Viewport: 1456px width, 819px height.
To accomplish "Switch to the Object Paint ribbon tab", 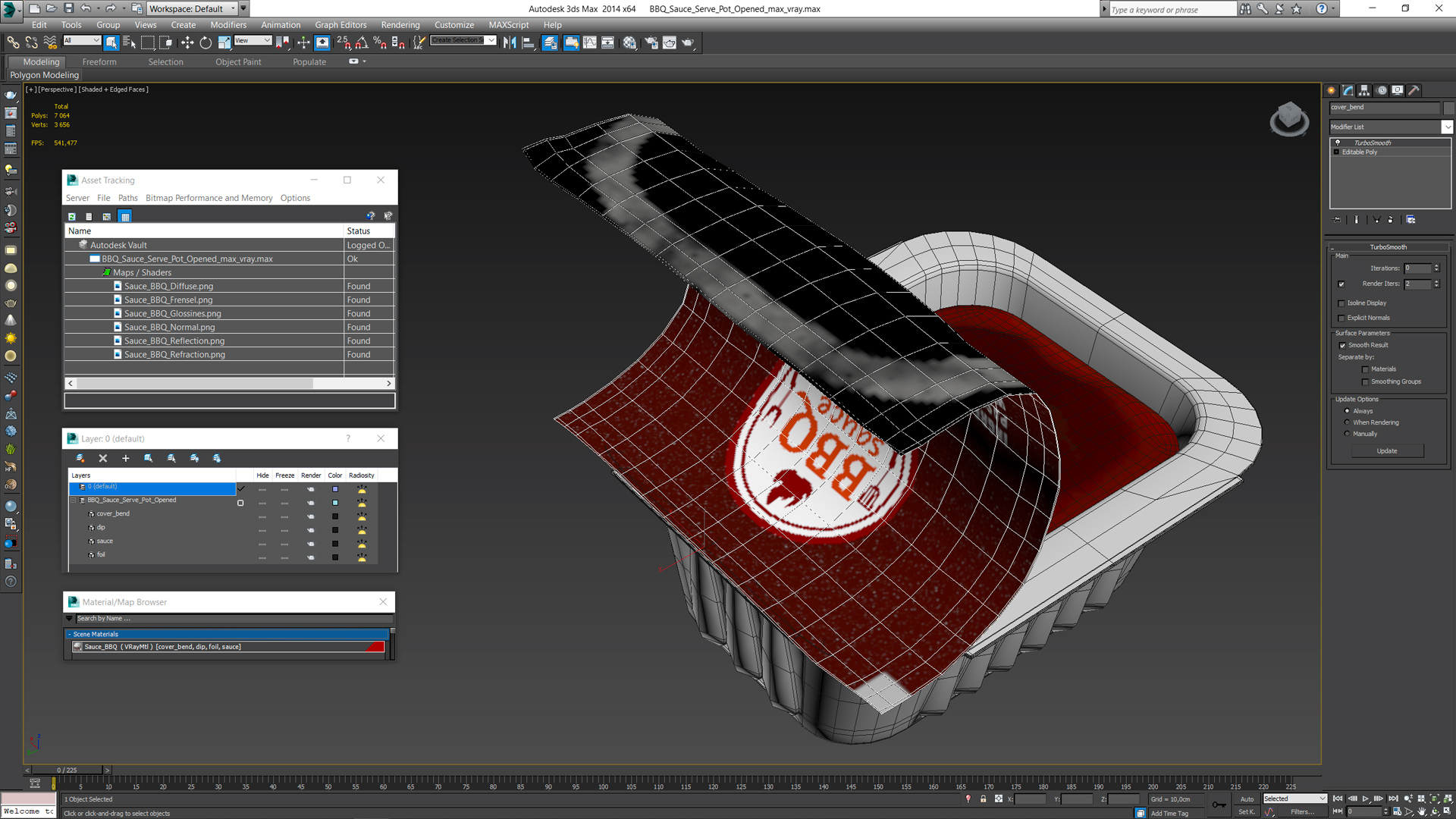I will tap(238, 62).
